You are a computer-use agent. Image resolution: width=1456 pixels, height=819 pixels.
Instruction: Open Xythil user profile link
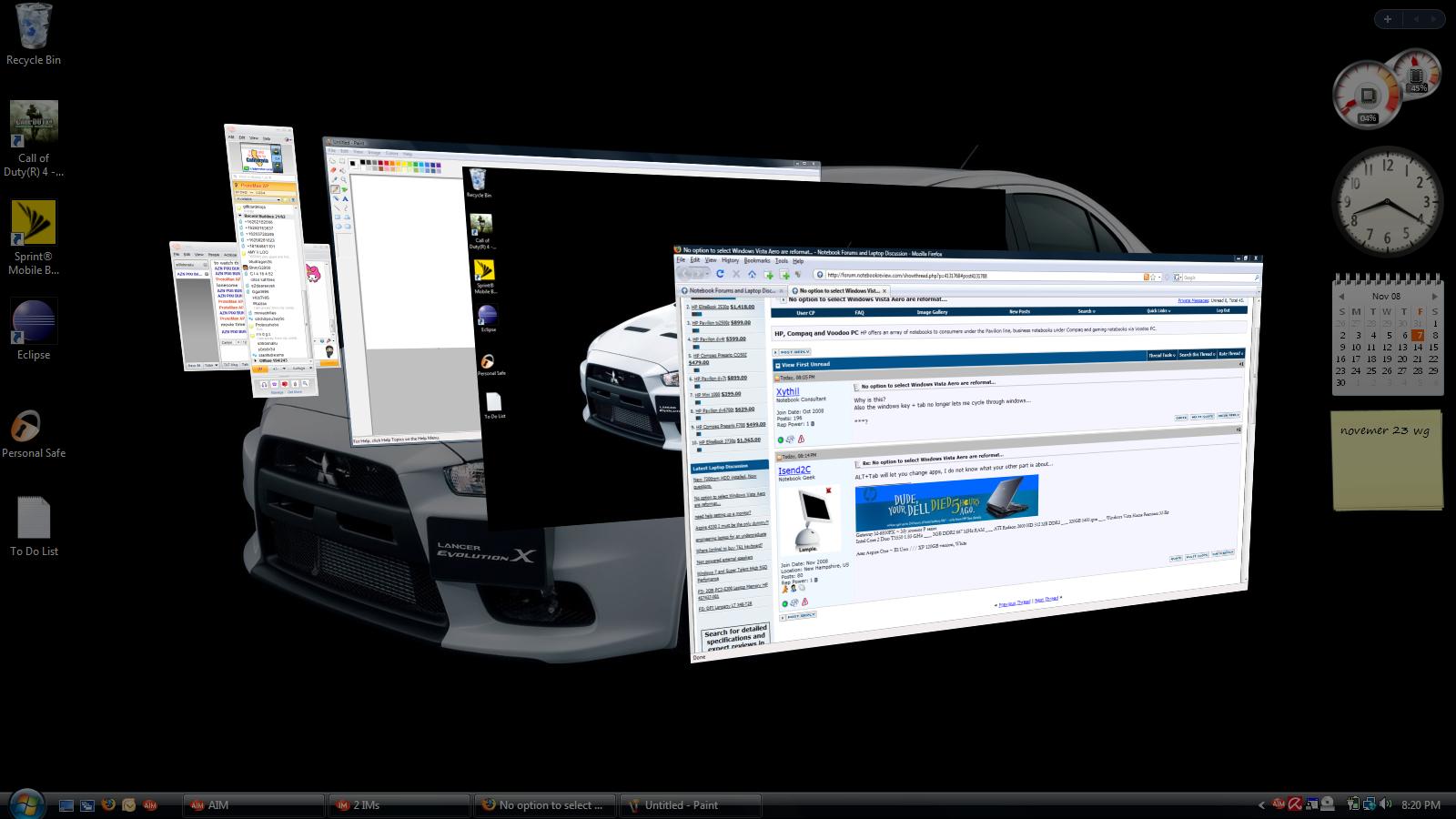click(787, 392)
